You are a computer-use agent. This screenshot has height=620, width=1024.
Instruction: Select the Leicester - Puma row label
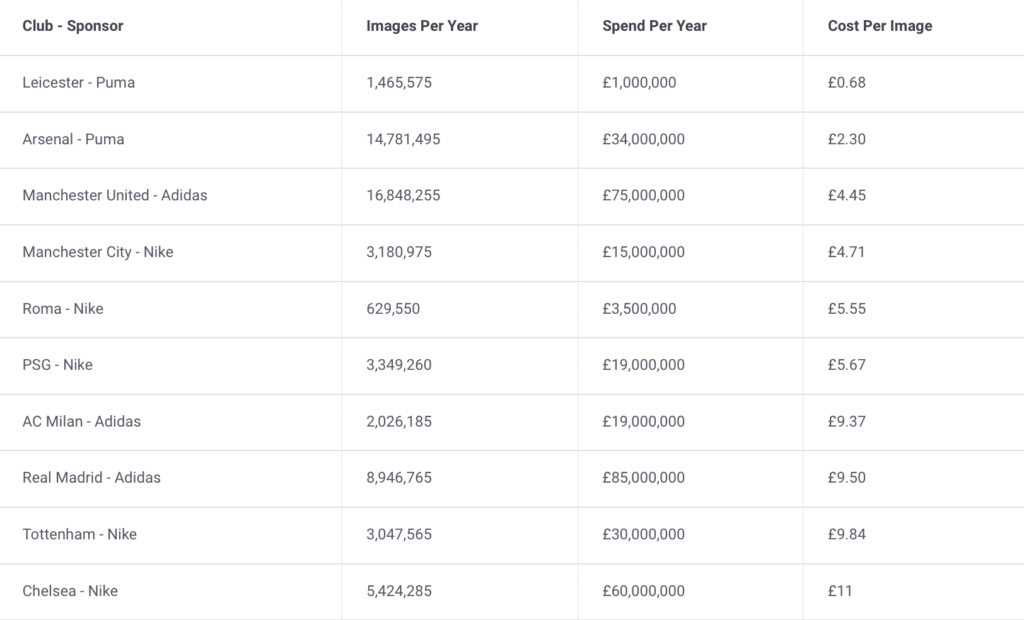pyautogui.click(x=78, y=83)
